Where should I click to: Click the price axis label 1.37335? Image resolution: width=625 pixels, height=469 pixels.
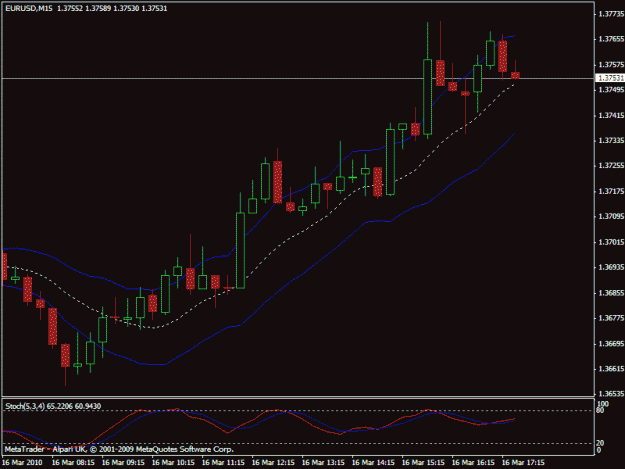click(x=611, y=141)
